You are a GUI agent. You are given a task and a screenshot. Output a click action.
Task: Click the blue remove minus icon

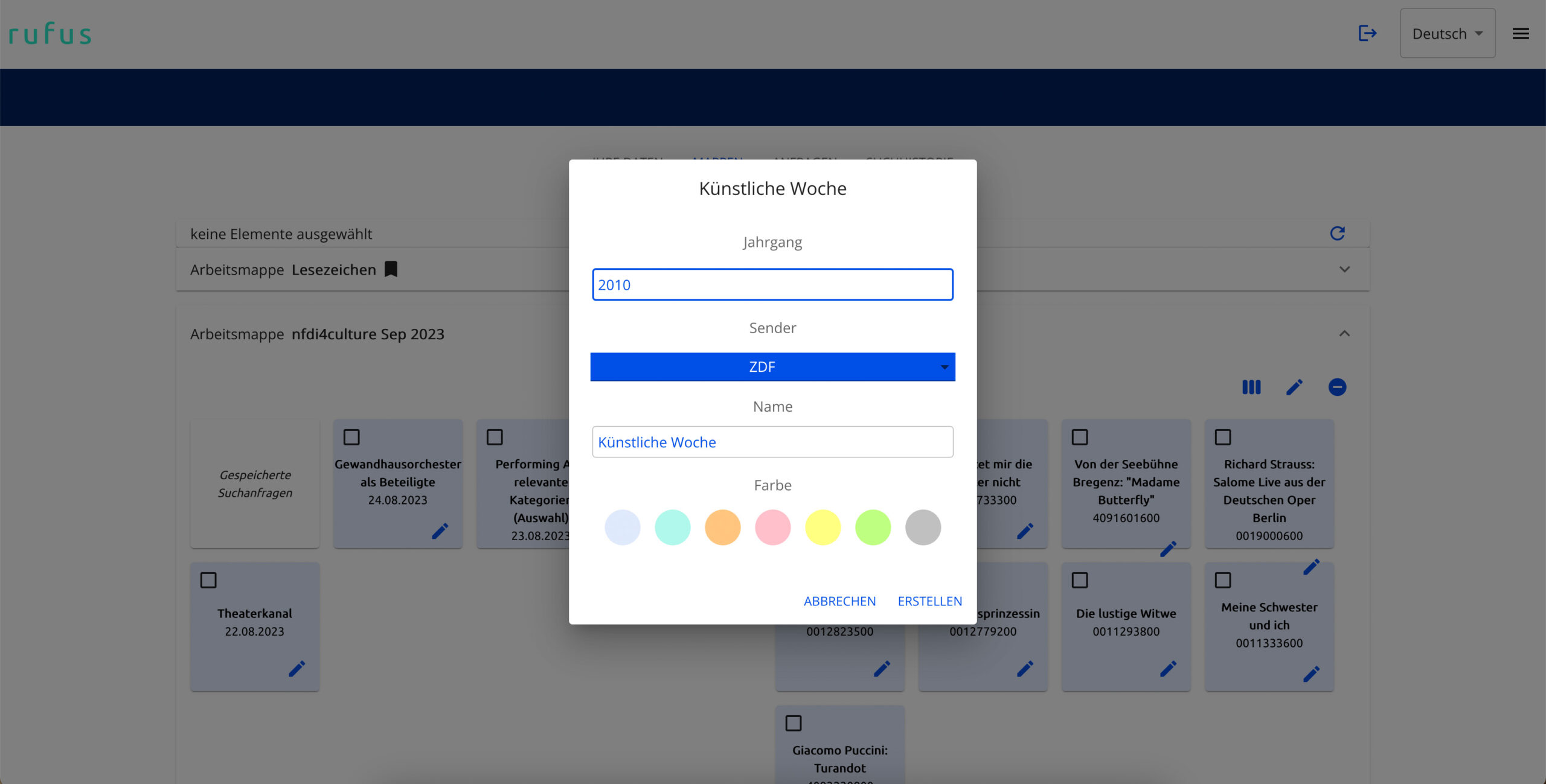1337,387
